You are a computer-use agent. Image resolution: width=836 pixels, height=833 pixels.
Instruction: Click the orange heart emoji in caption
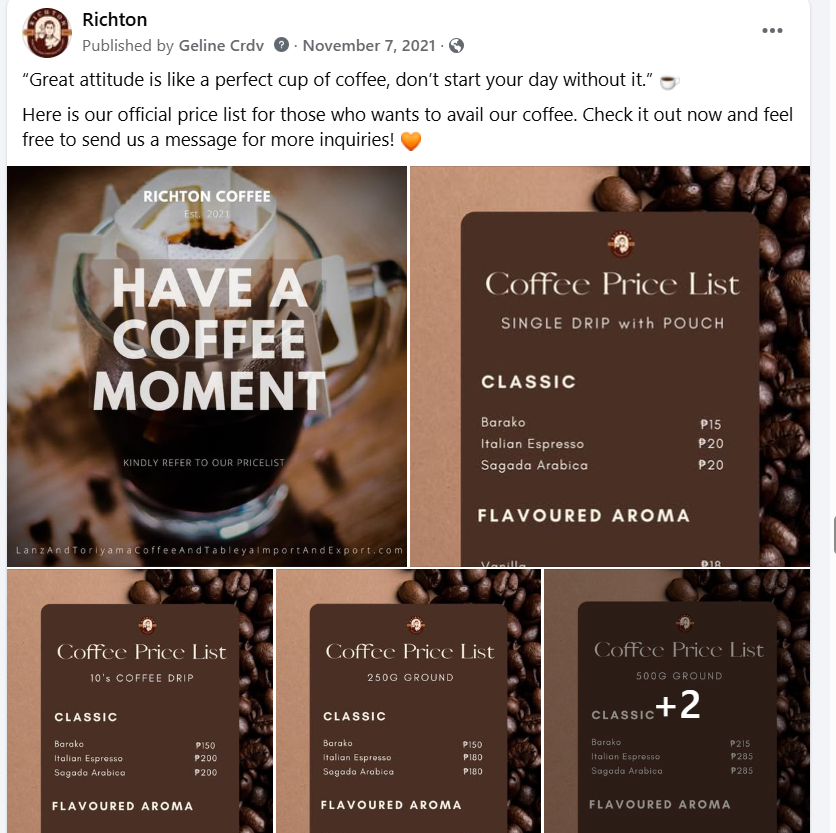[x=411, y=141]
